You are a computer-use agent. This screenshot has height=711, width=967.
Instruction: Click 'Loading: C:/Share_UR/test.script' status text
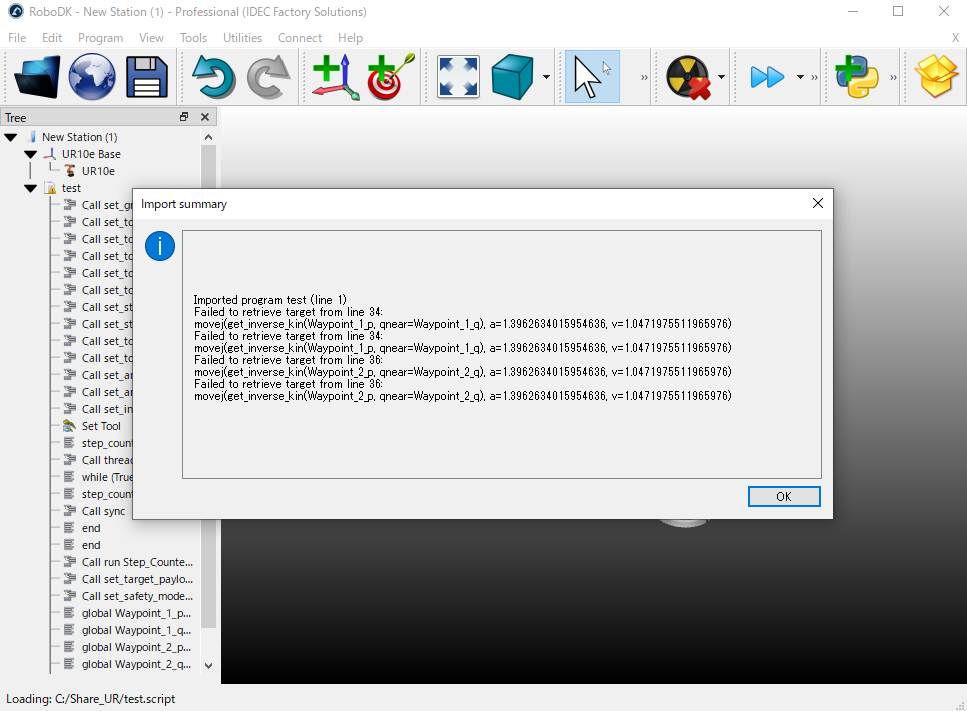[x=91, y=699]
